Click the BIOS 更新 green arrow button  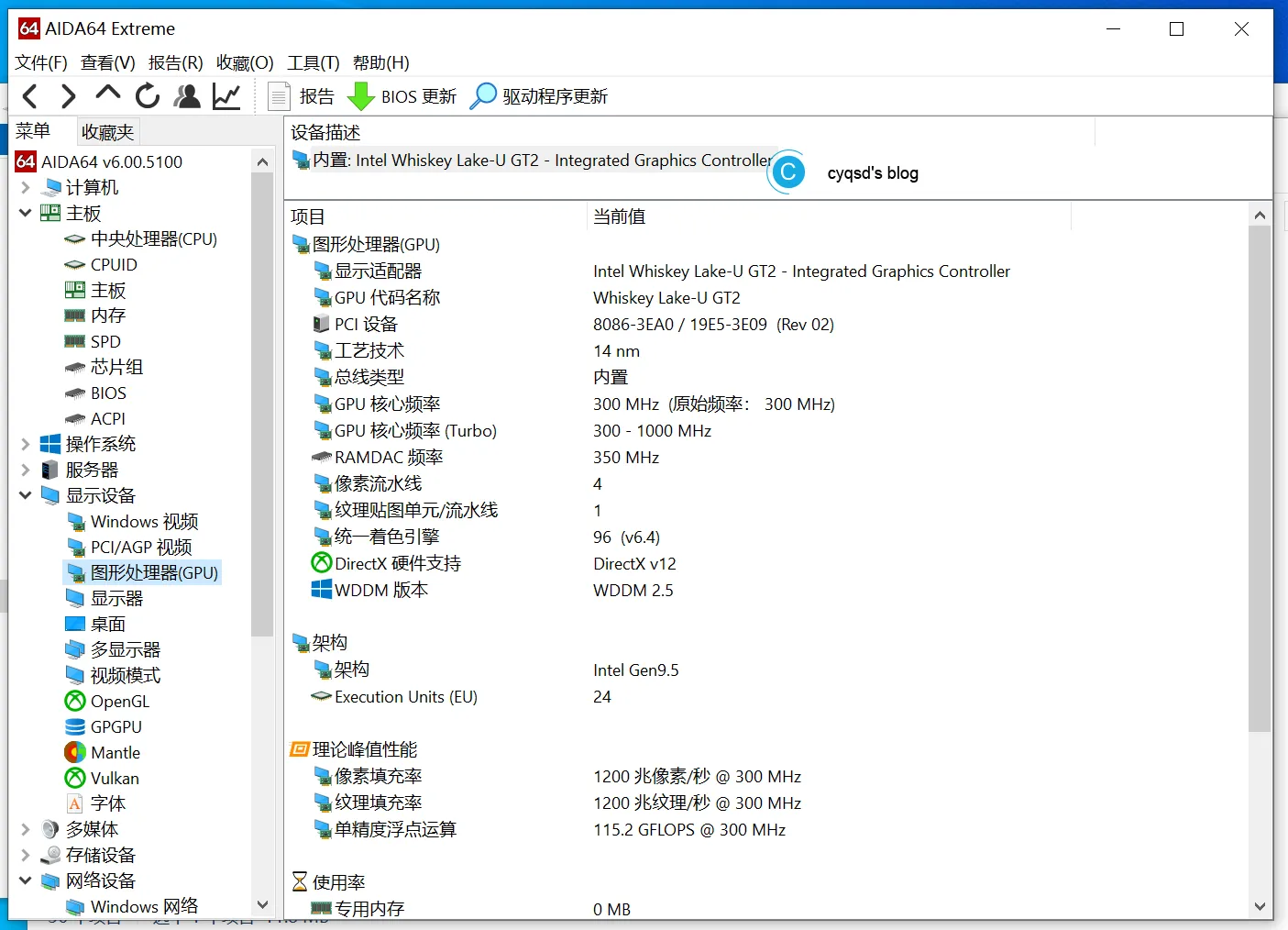click(x=402, y=96)
